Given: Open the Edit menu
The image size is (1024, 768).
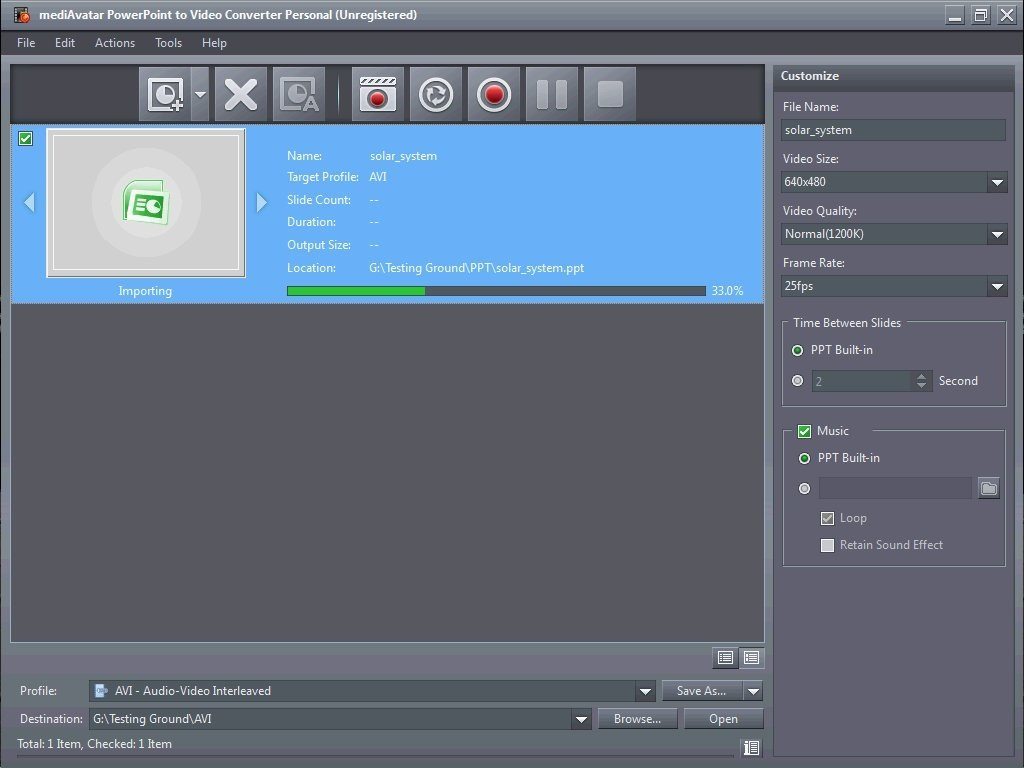Looking at the screenshot, I should [65, 42].
